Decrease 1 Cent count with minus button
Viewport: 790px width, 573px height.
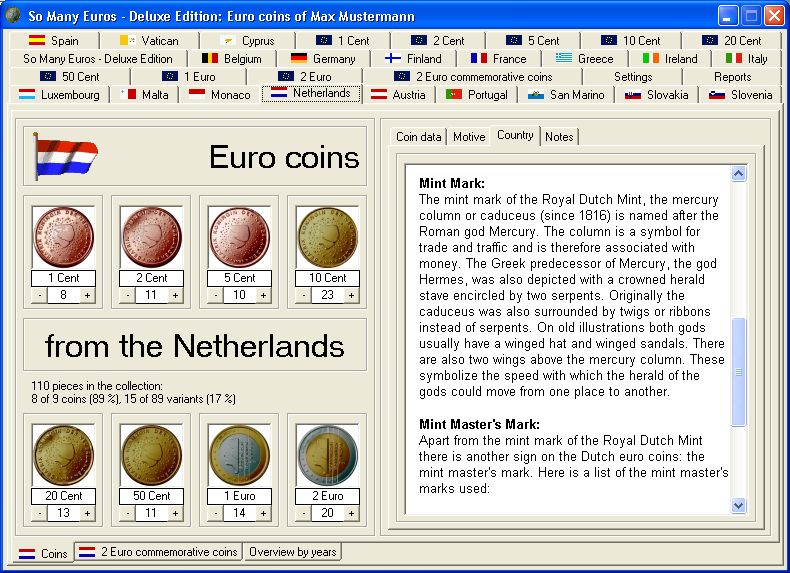point(40,295)
